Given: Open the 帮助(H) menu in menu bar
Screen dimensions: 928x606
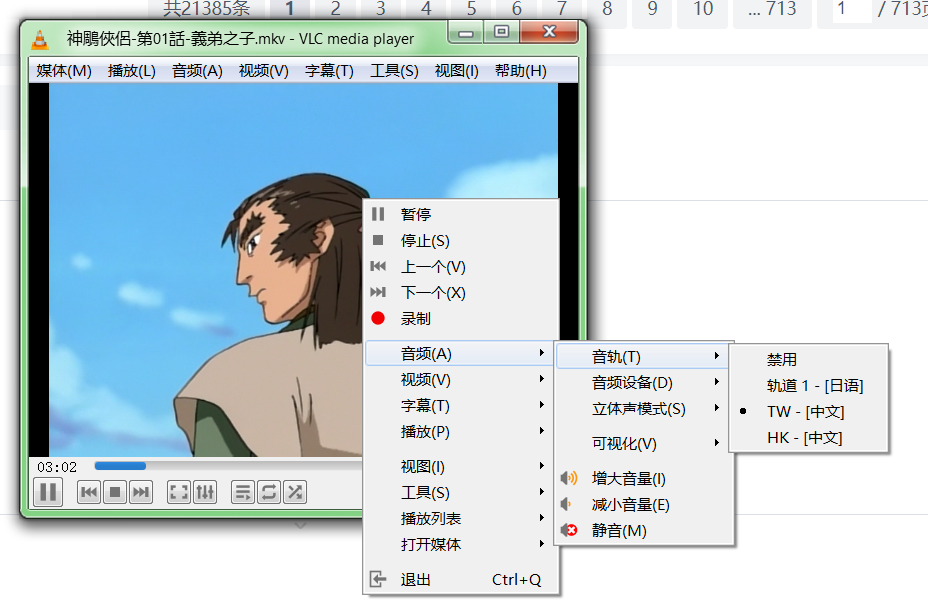Looking at the screenshot, I should [x=521, y=70].
